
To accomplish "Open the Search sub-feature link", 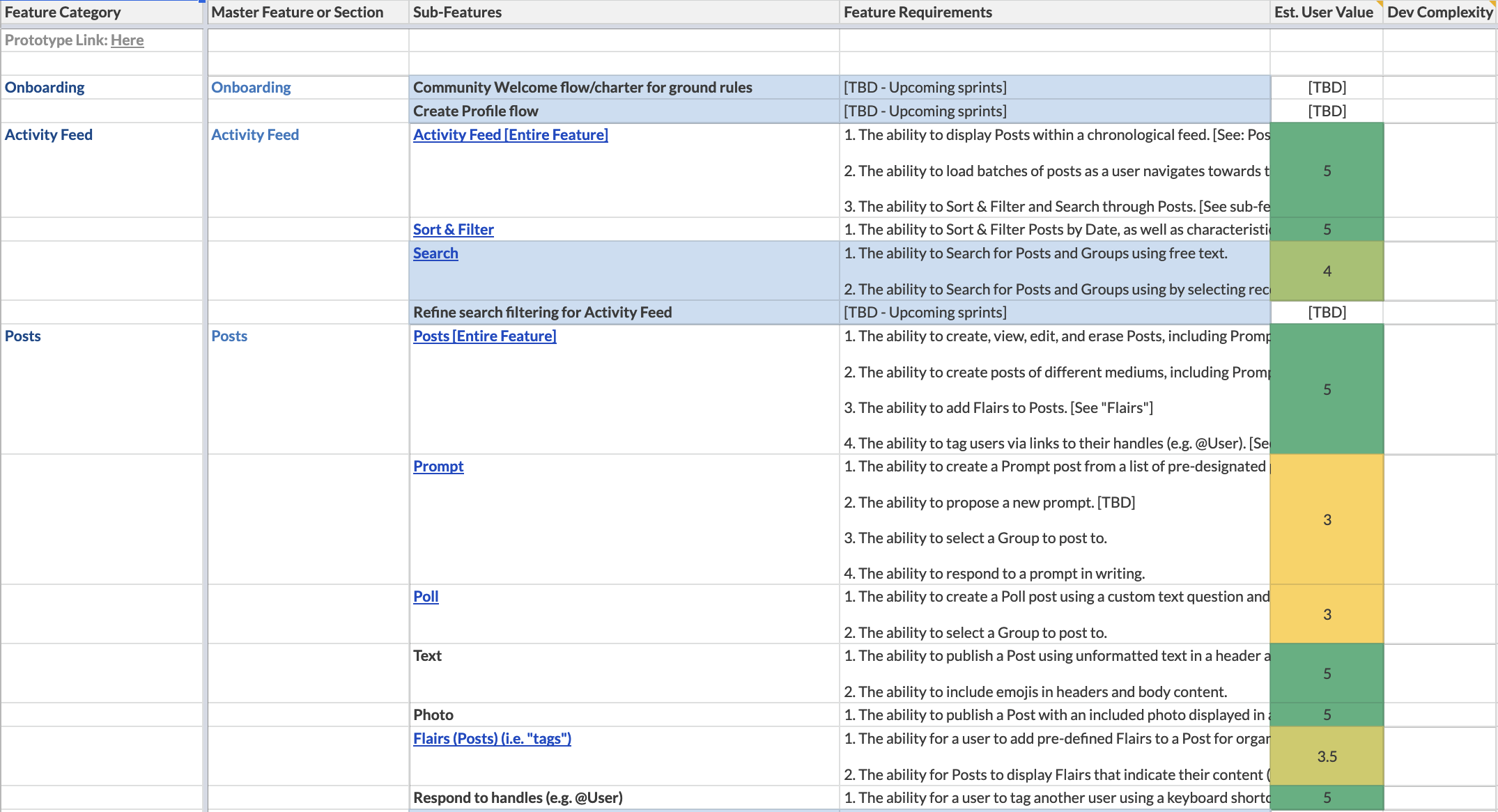I will (x=435, y=253).
